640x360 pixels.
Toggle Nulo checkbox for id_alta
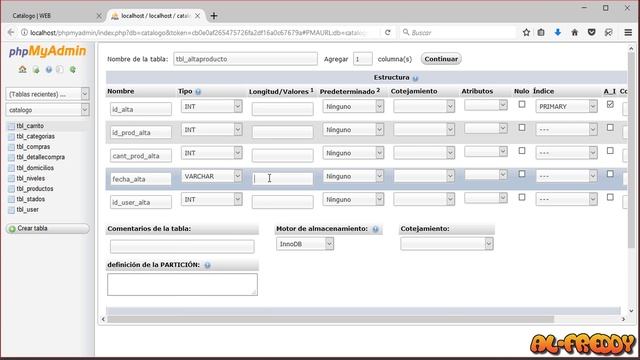(x=522, y=104)
